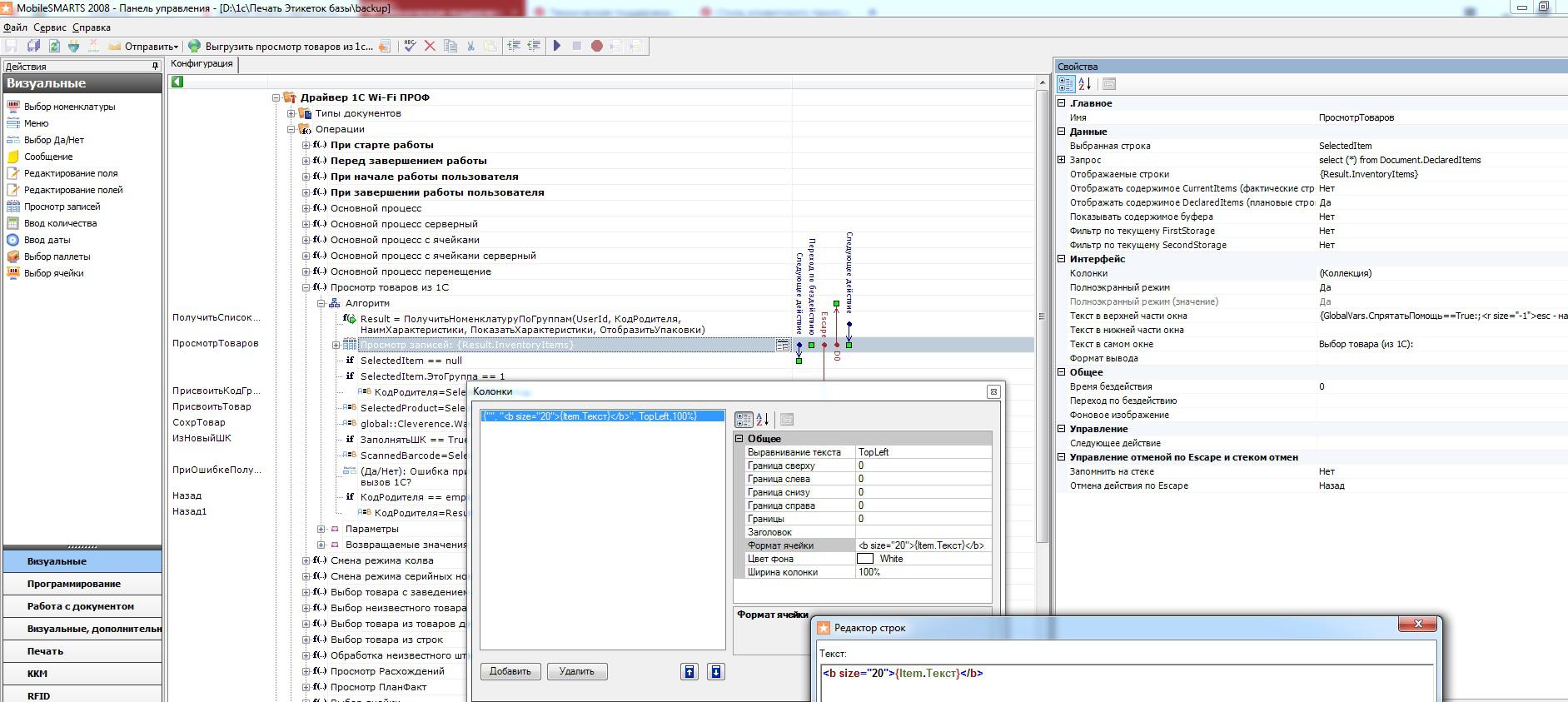
Task: Click the green back arrow in Конфигурация
Action: (177, 82)
